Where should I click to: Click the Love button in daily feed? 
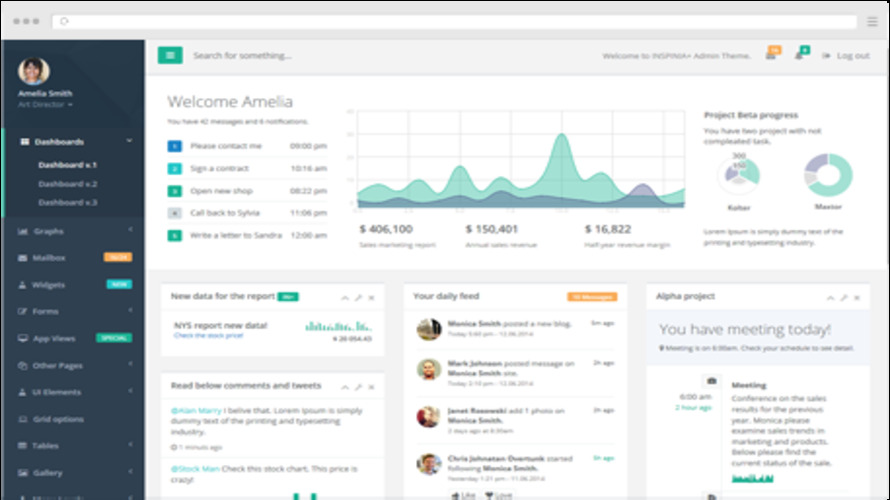coord(498,495)
